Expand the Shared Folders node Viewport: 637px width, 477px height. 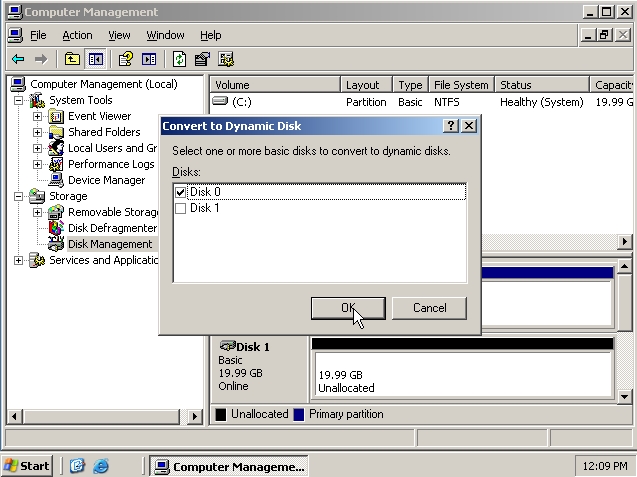click(37, 132)
